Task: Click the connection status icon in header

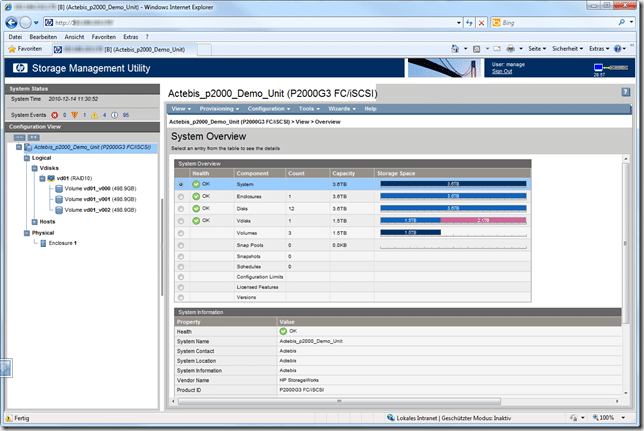Action: point(611,67)
